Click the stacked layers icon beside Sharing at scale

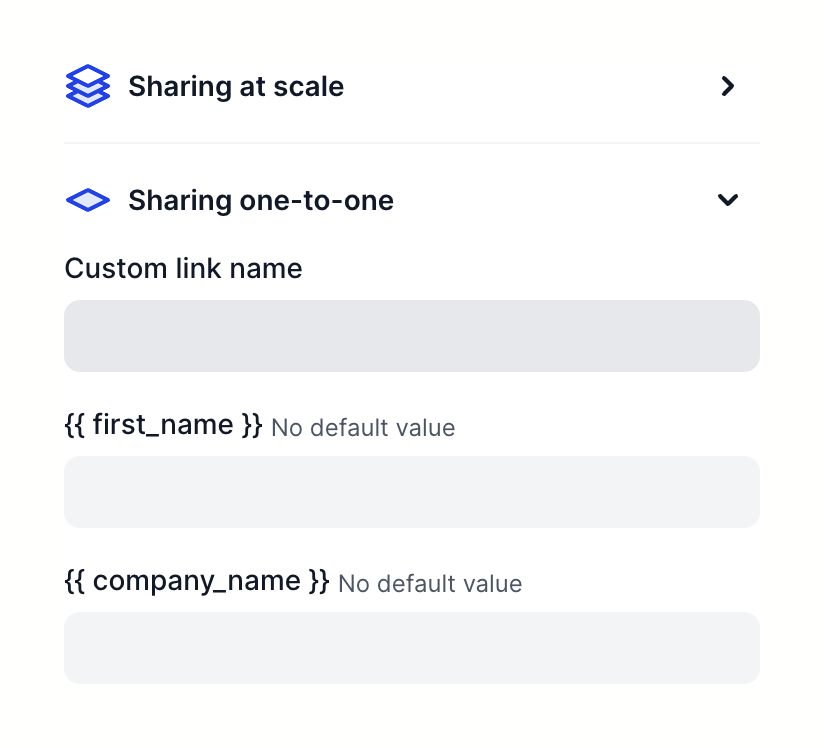88,86
